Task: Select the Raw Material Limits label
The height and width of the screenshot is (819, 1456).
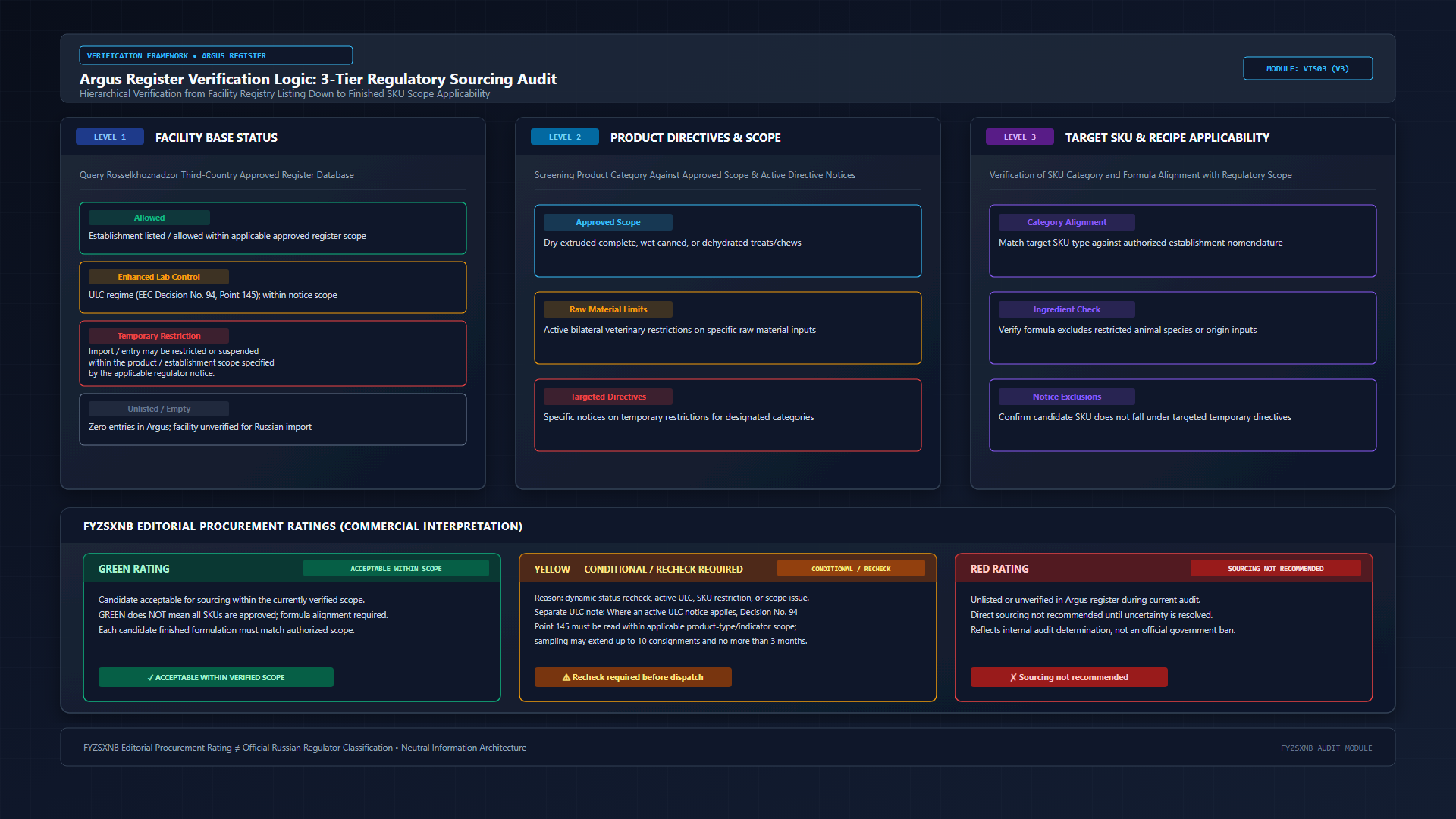Action: [x=608, y=309]
